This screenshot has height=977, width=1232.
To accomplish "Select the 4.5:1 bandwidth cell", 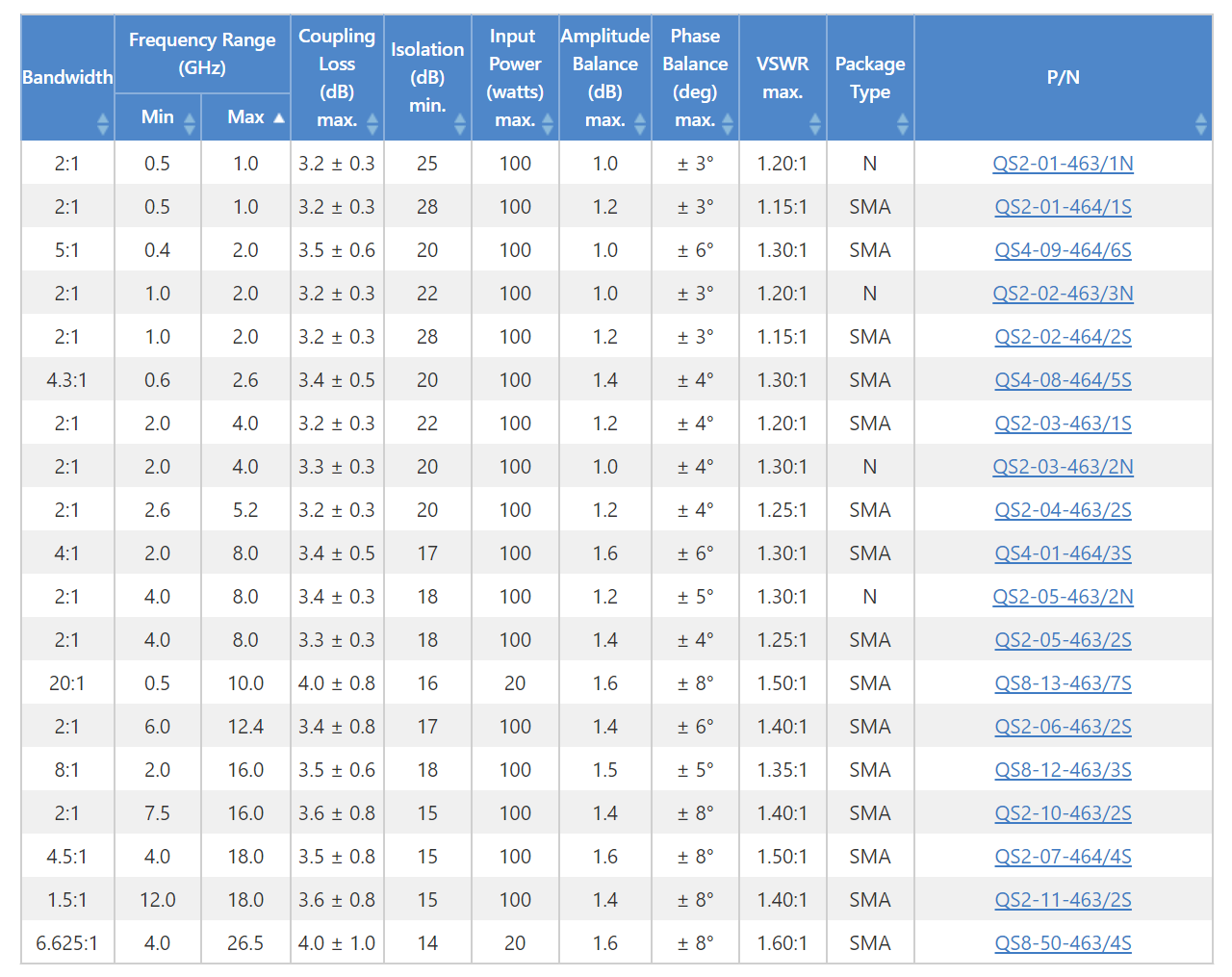I will (x=67, y=857).
